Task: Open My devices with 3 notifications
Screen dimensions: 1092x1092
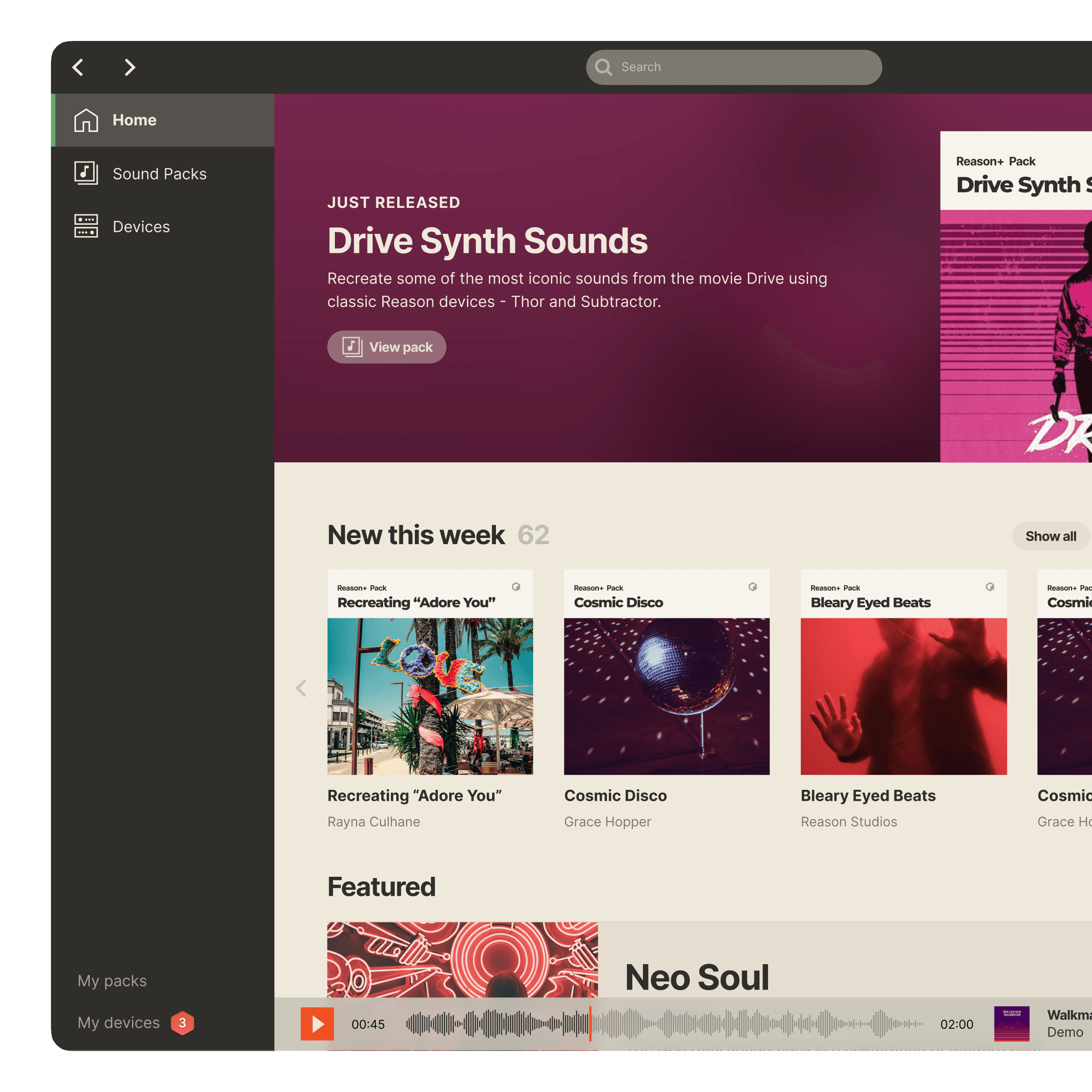Action: click(119, 1022)
